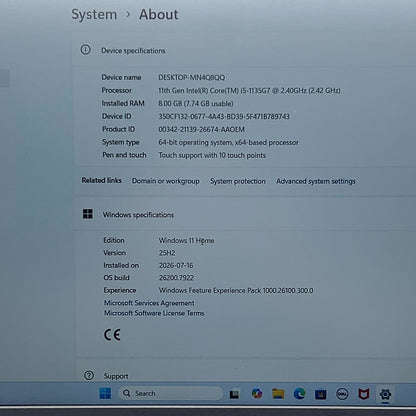
Task: Open File Explorer from the taskbar
Action: 278,394
